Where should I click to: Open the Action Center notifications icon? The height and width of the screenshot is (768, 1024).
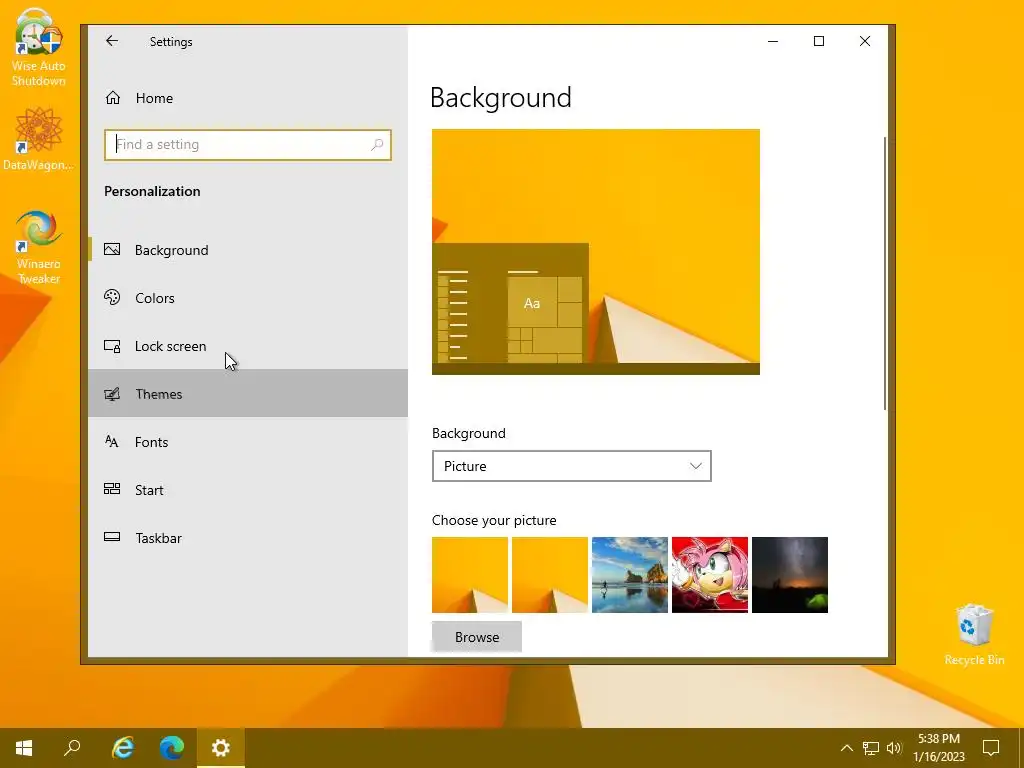[991, 748]
